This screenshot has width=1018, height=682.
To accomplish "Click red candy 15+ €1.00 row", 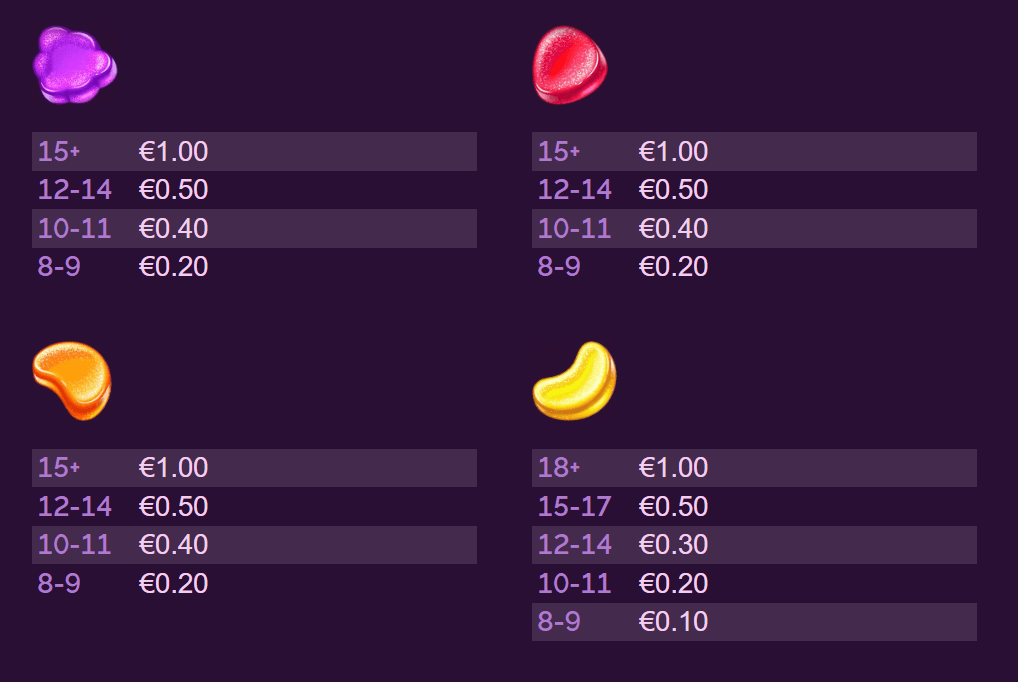I will (x=754, y=151).
